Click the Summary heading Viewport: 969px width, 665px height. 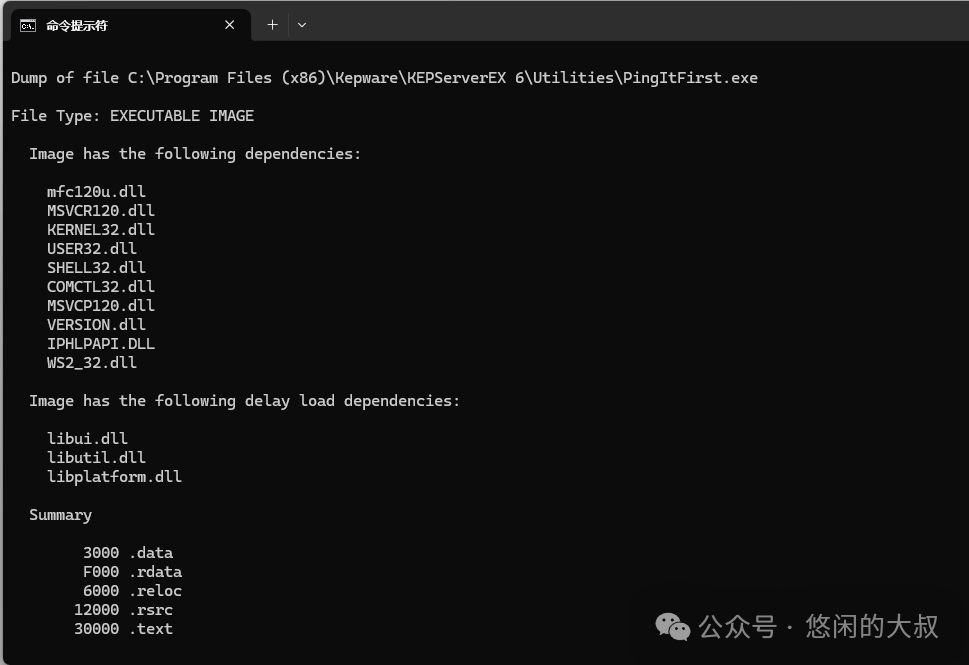[60, 515]
